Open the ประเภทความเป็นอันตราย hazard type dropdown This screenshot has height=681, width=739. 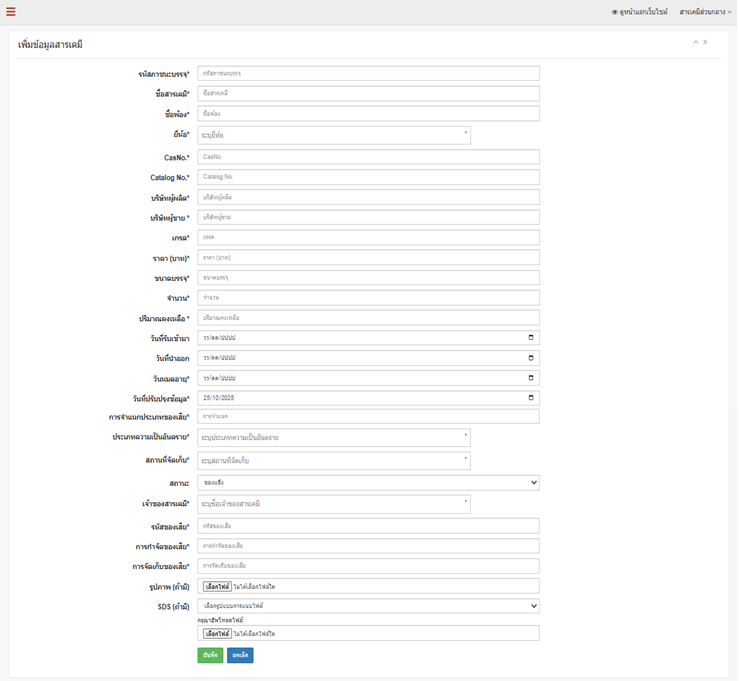click(x=334, y=437)
